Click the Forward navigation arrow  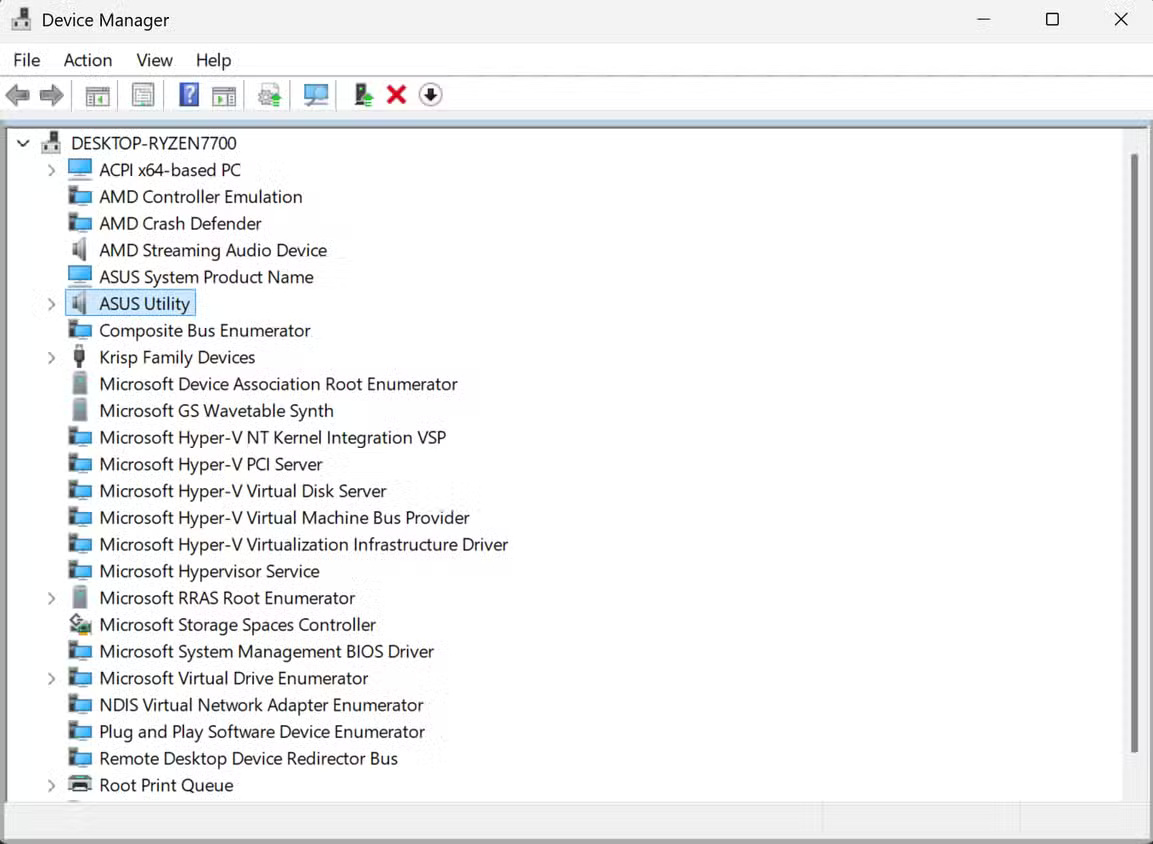pyautogui.click(x=51, y=95)
